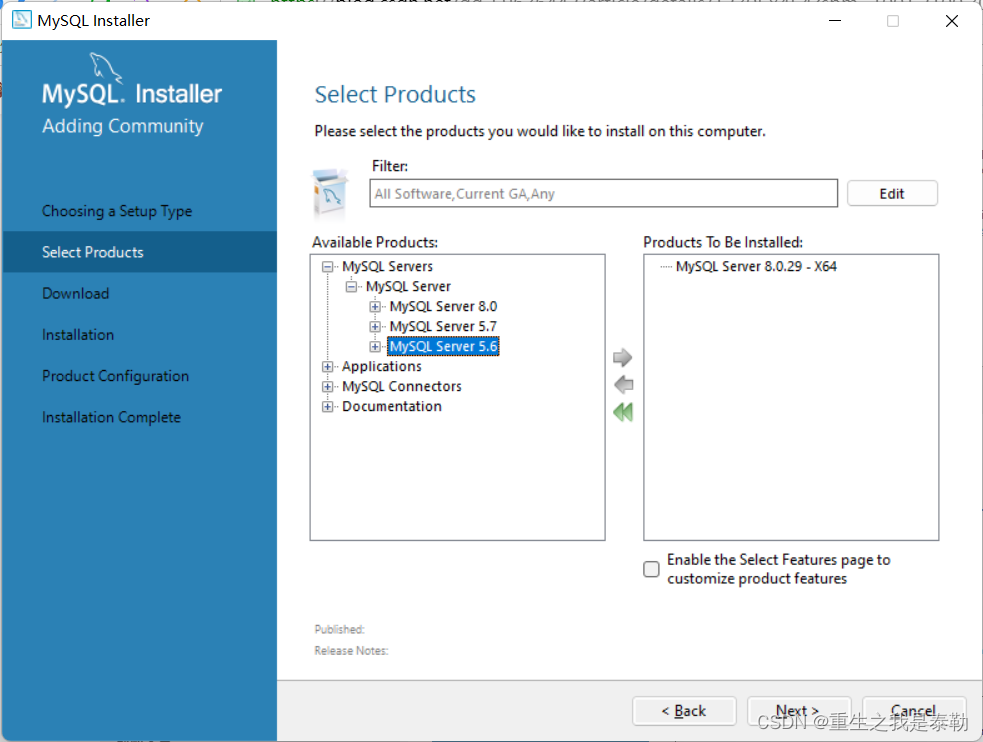
Task: Collapse the MySQL Server subnode
Action: [351, 287]
